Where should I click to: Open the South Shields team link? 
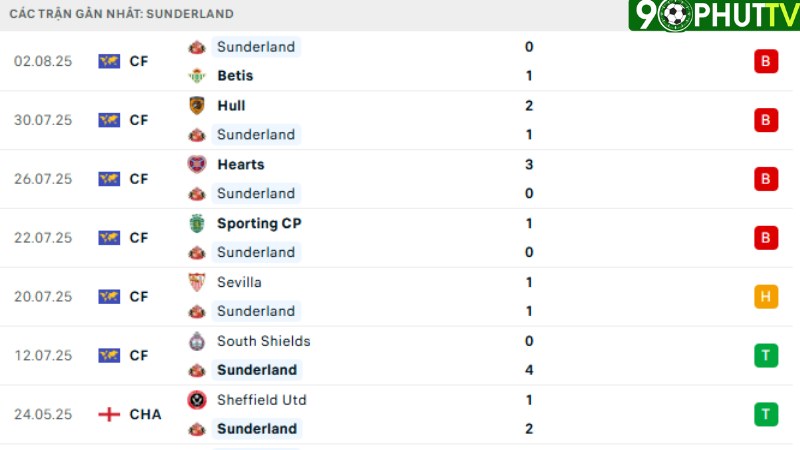pos(263,341)
